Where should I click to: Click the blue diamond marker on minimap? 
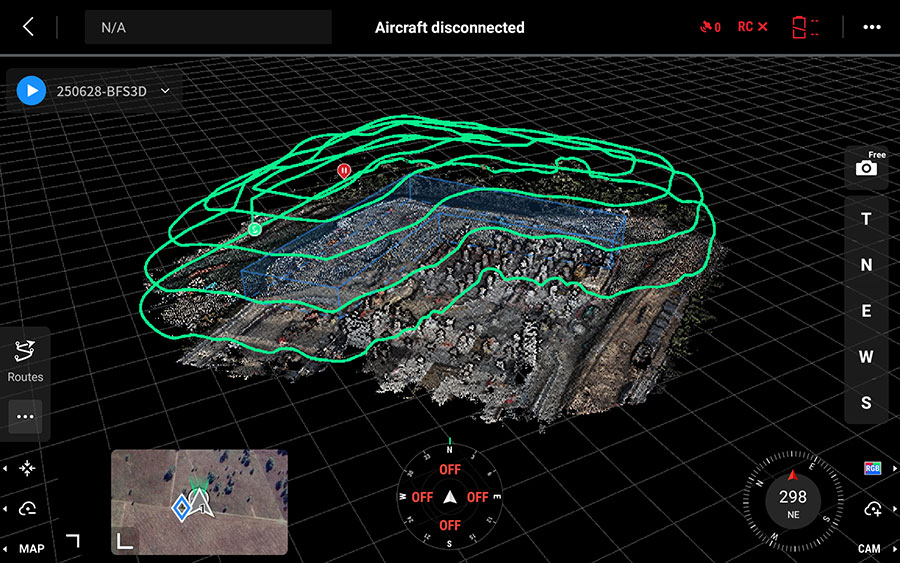point(181,507)
